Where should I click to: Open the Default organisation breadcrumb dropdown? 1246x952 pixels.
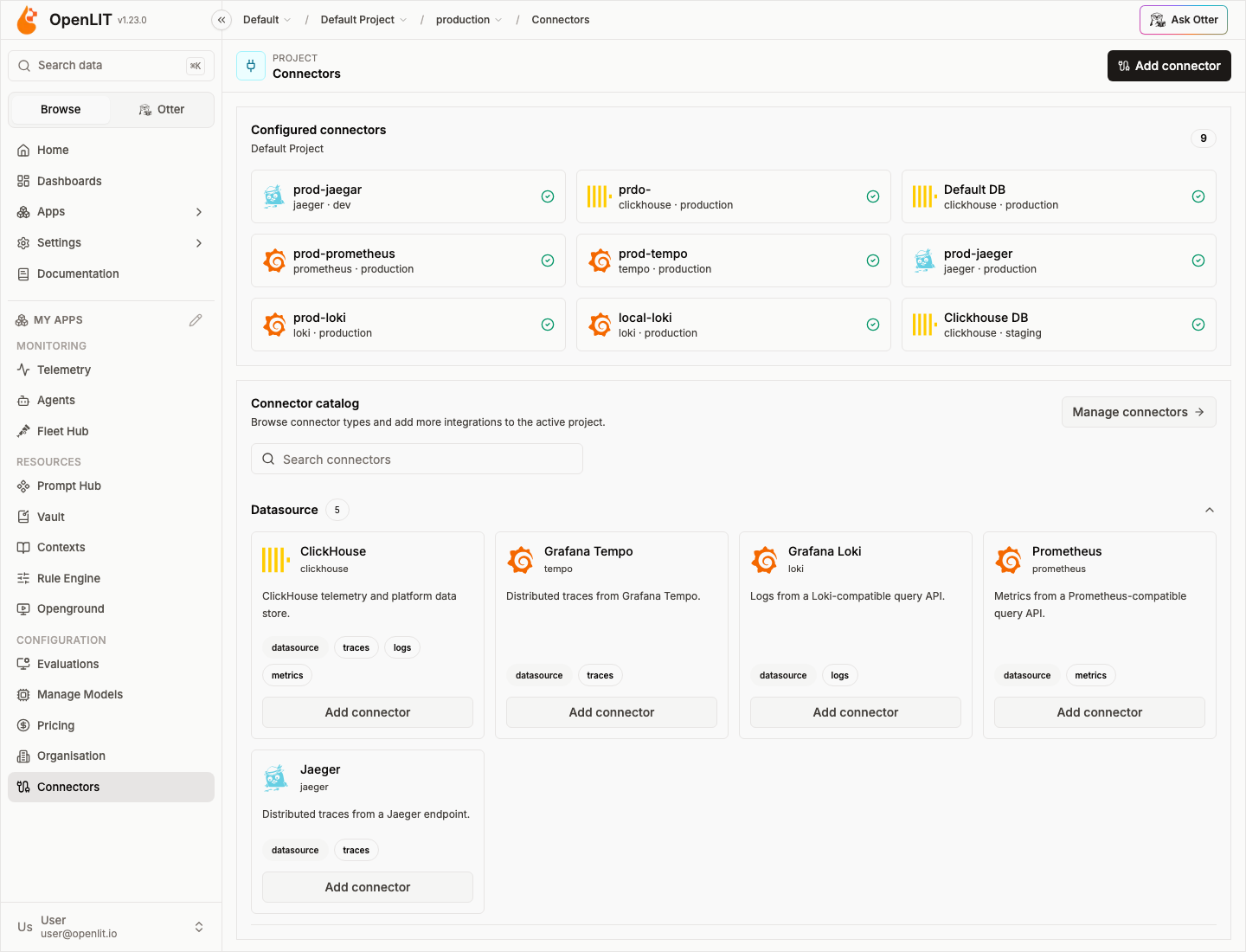(267, 20)
